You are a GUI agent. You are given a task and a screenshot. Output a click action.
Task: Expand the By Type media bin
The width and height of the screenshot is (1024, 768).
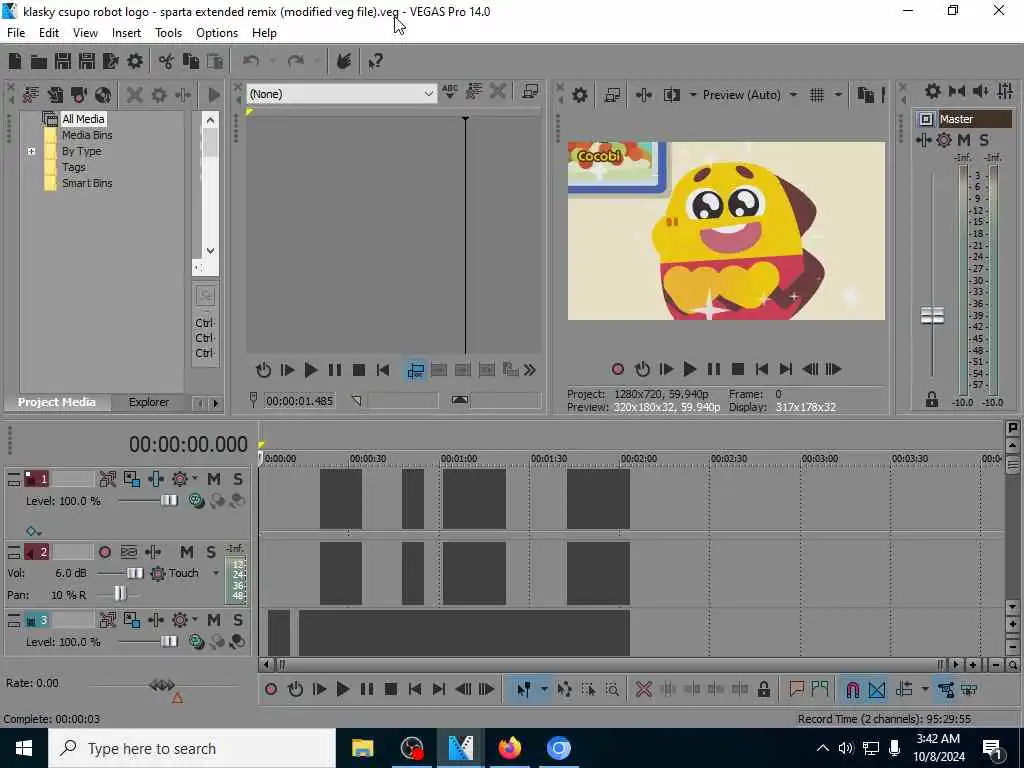tap(31, 152)
